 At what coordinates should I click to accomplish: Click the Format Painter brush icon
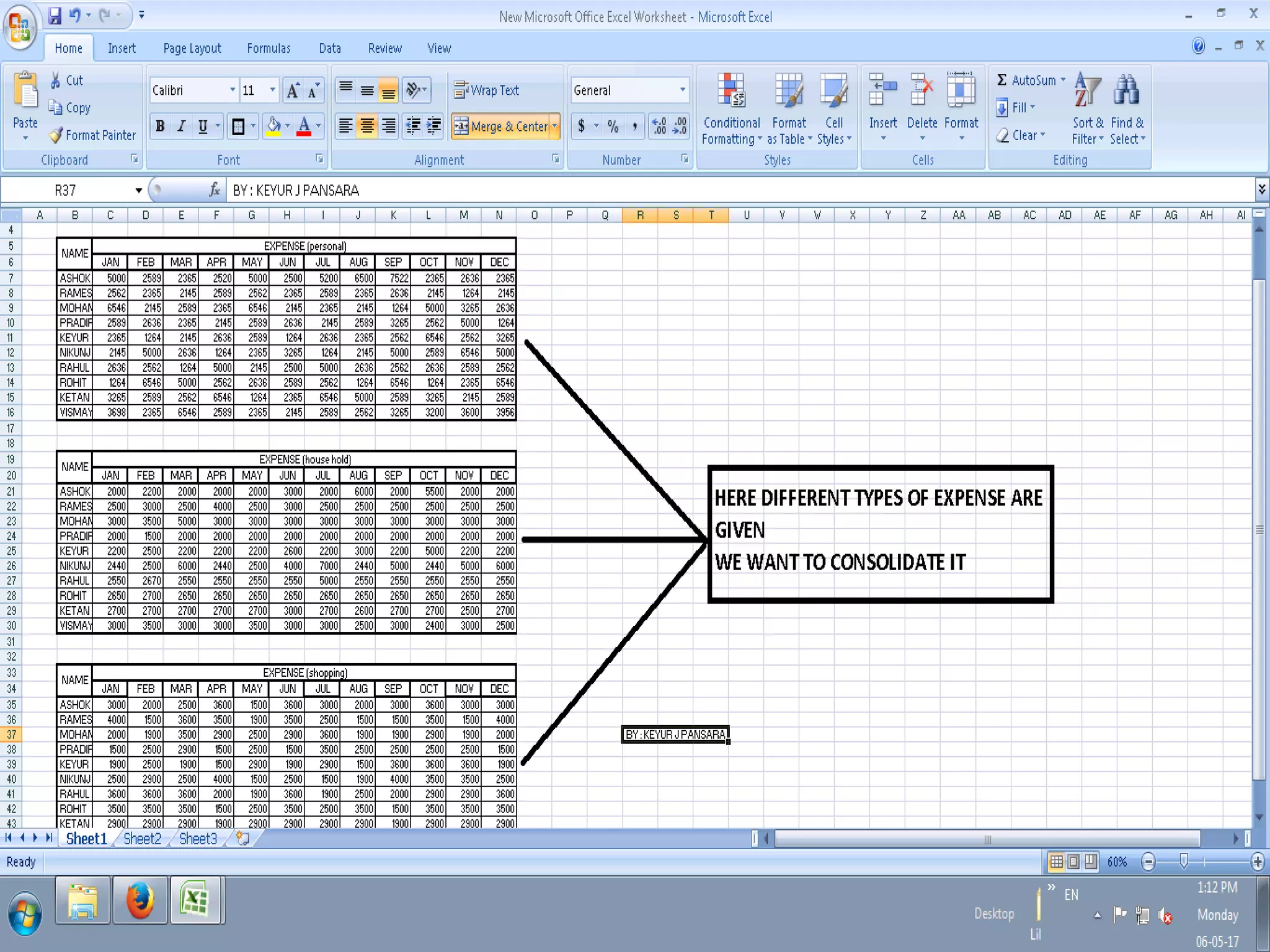[x=56, y=134]
